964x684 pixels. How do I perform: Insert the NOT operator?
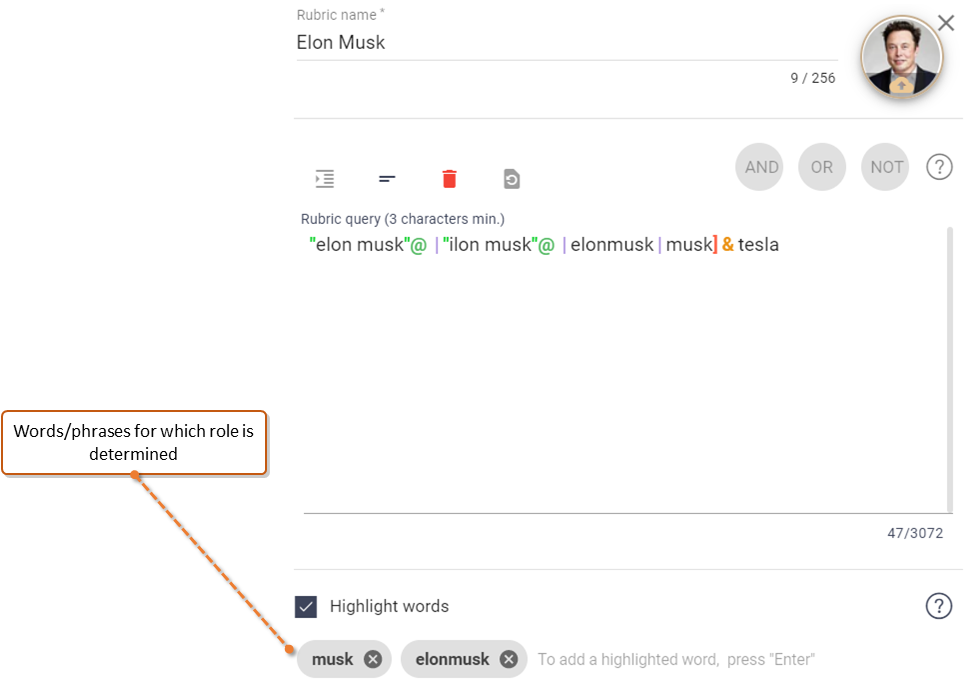tap(885, 167)
